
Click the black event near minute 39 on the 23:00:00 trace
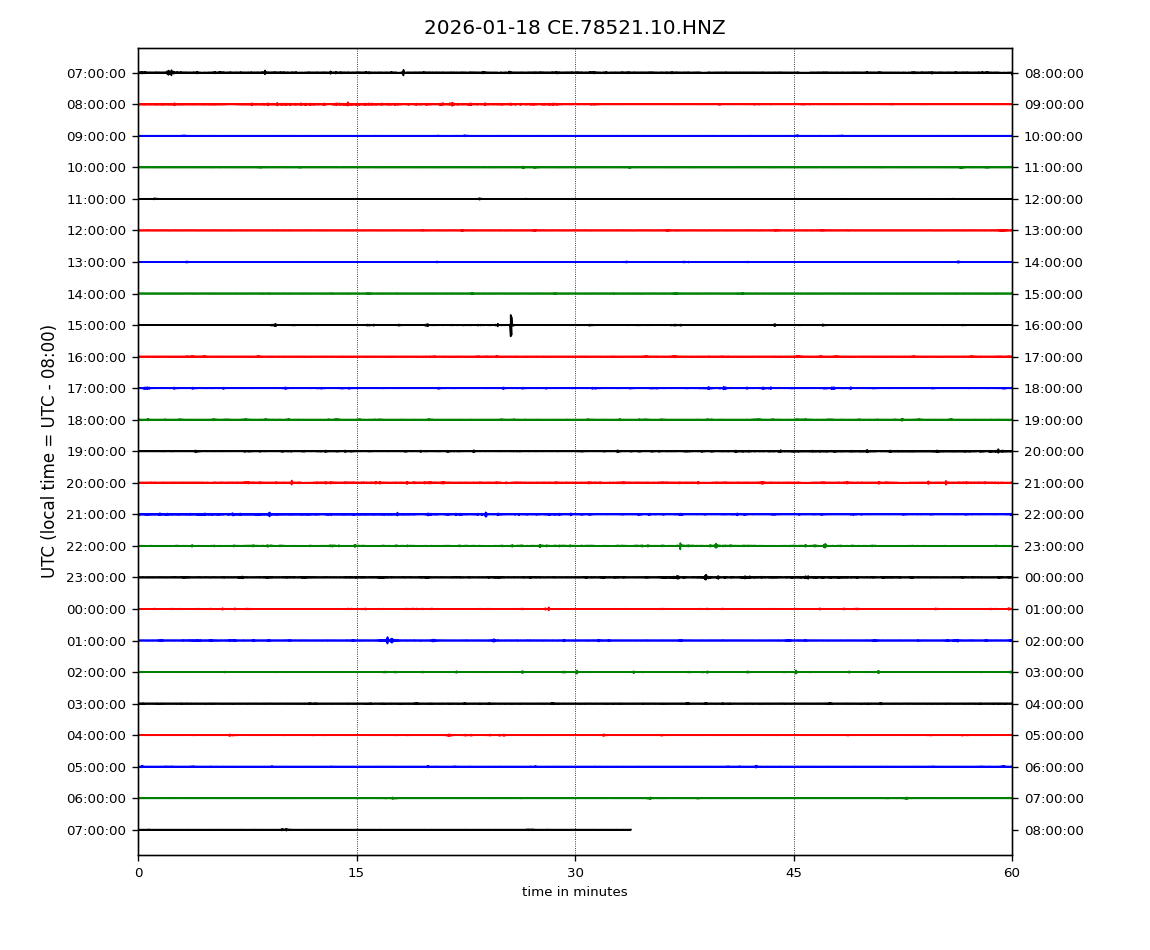705,577
